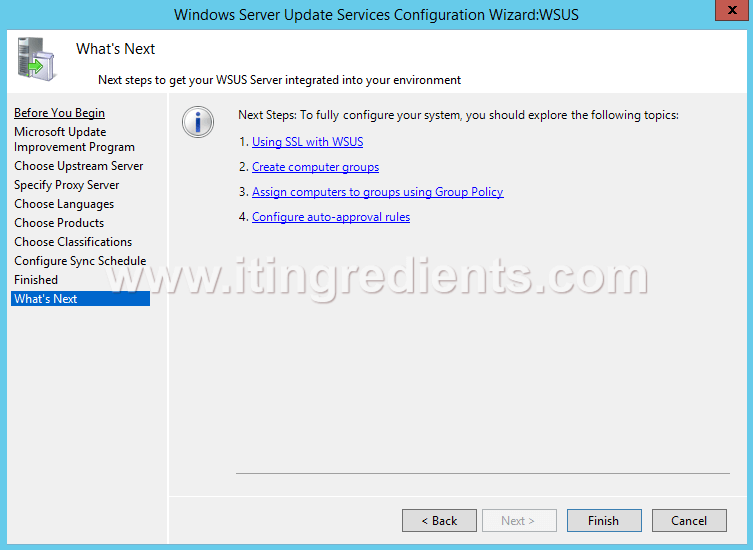Click the wizard window title text
Viewport: 753px width, 550px height.
(x=376, y=15)
